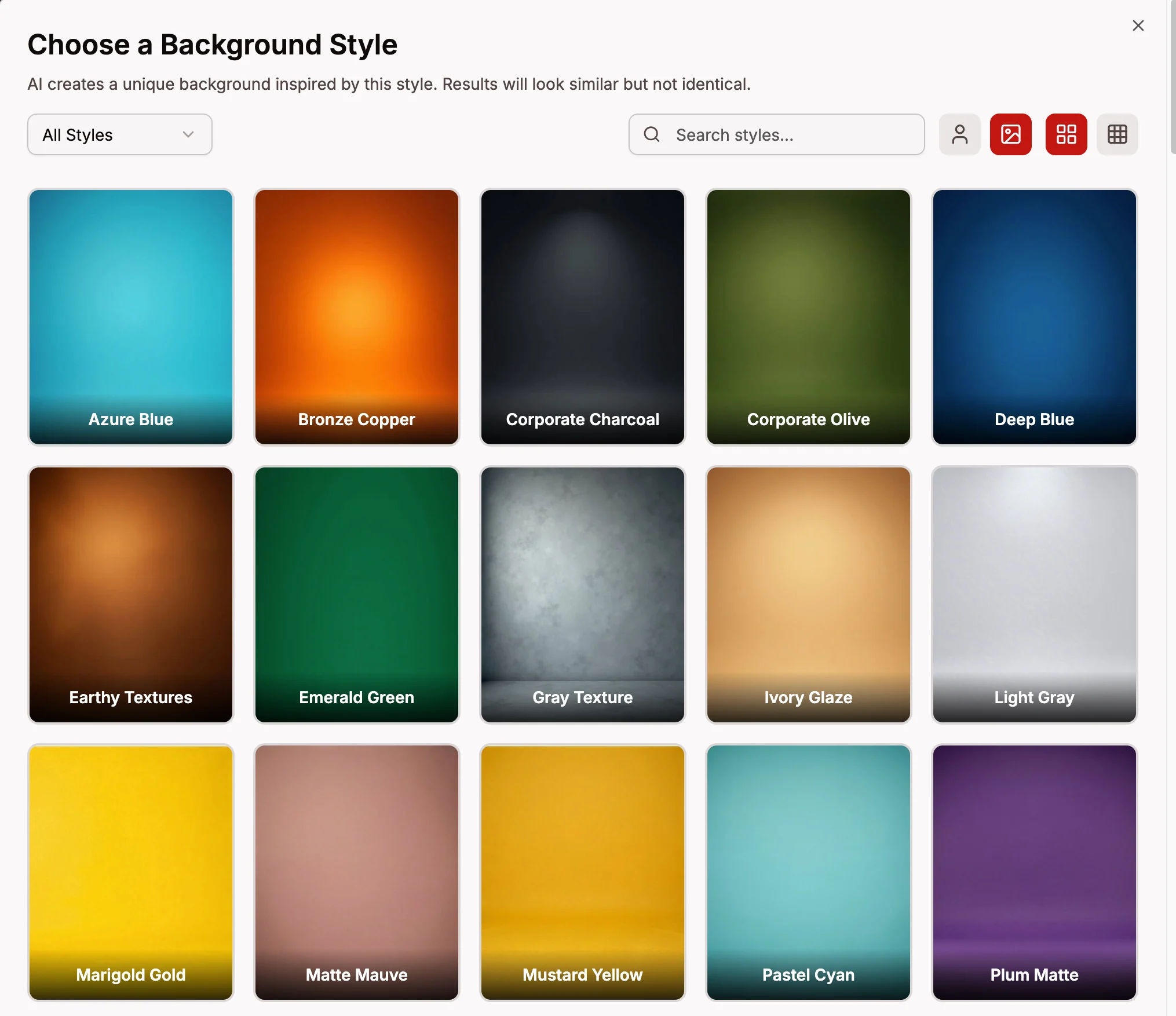This screenshot has width=1176, height=1016.
Task: Click the search magnifier icon
Action: 652,134
